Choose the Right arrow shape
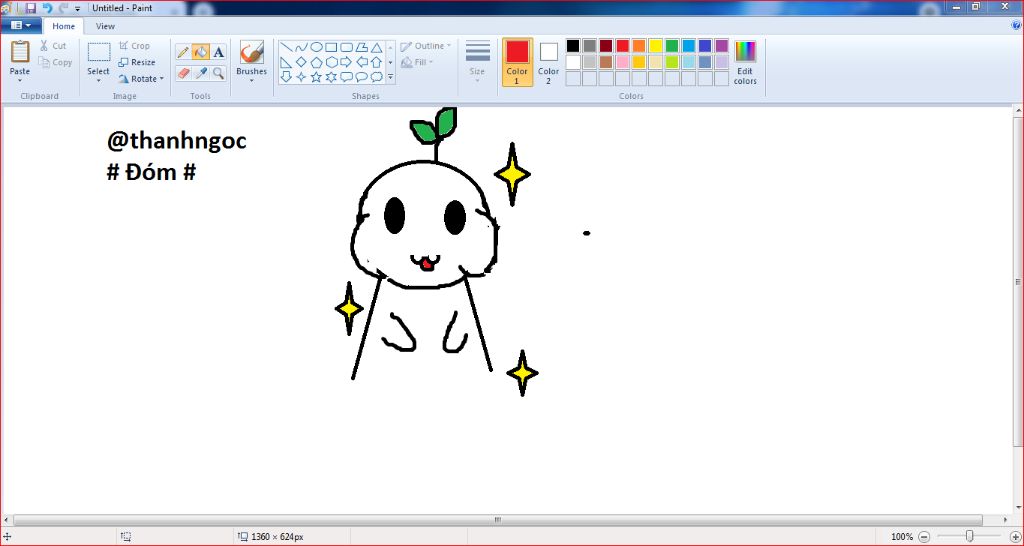 (346, 62)
